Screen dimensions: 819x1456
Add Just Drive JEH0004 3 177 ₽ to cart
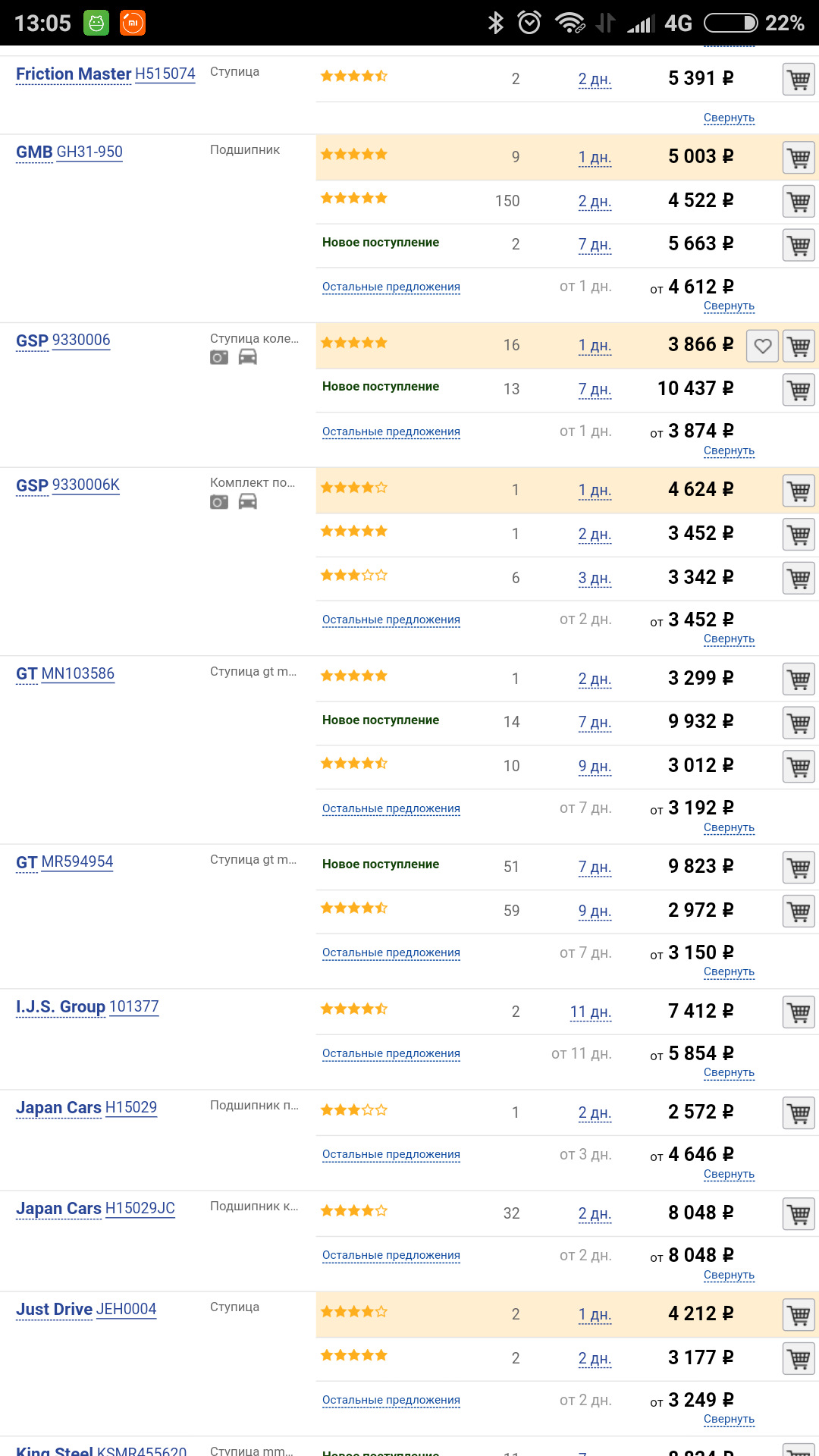click(799, 1358)
